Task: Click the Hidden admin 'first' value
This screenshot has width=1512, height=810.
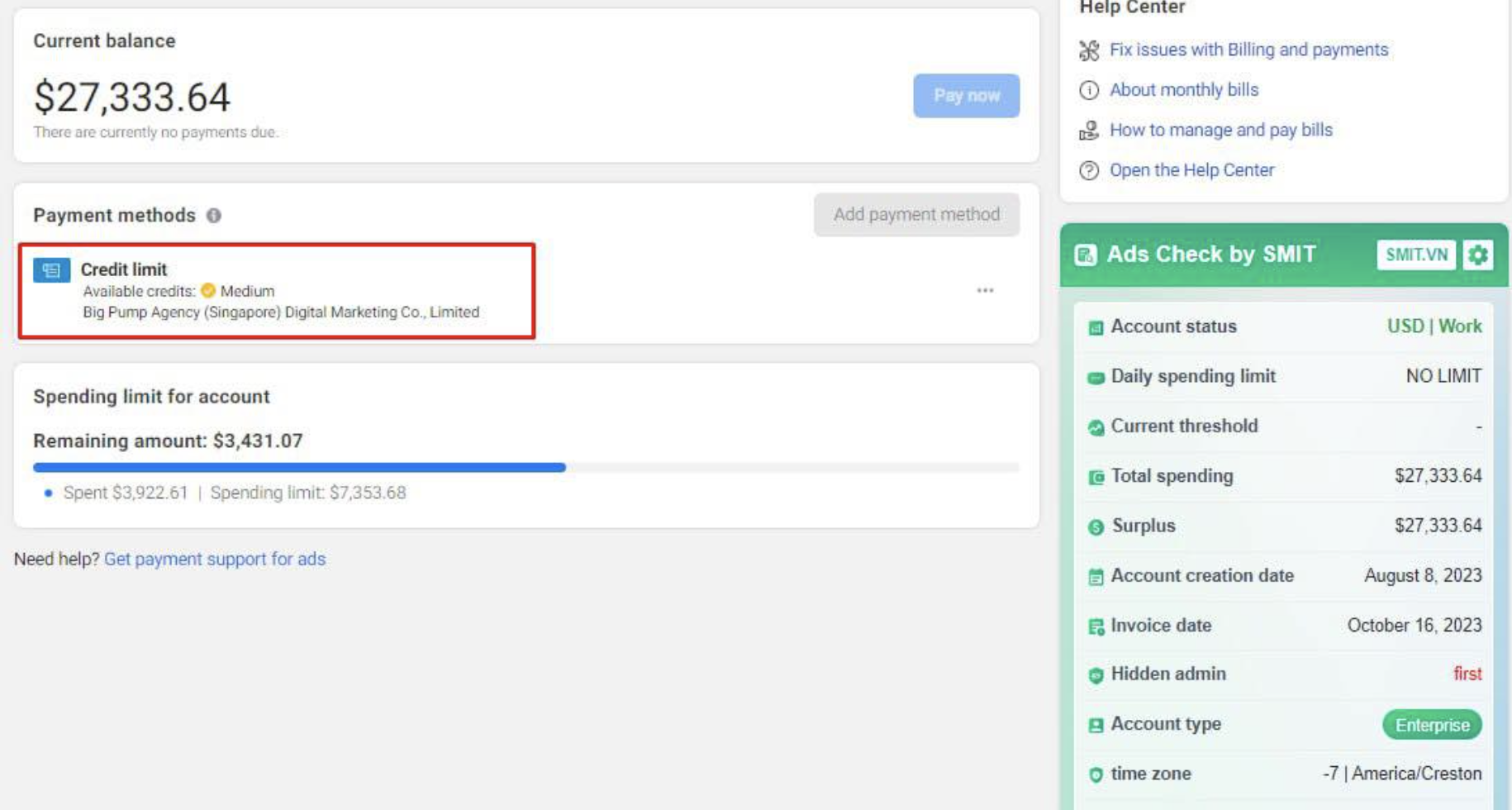Action: [1467, 674]
